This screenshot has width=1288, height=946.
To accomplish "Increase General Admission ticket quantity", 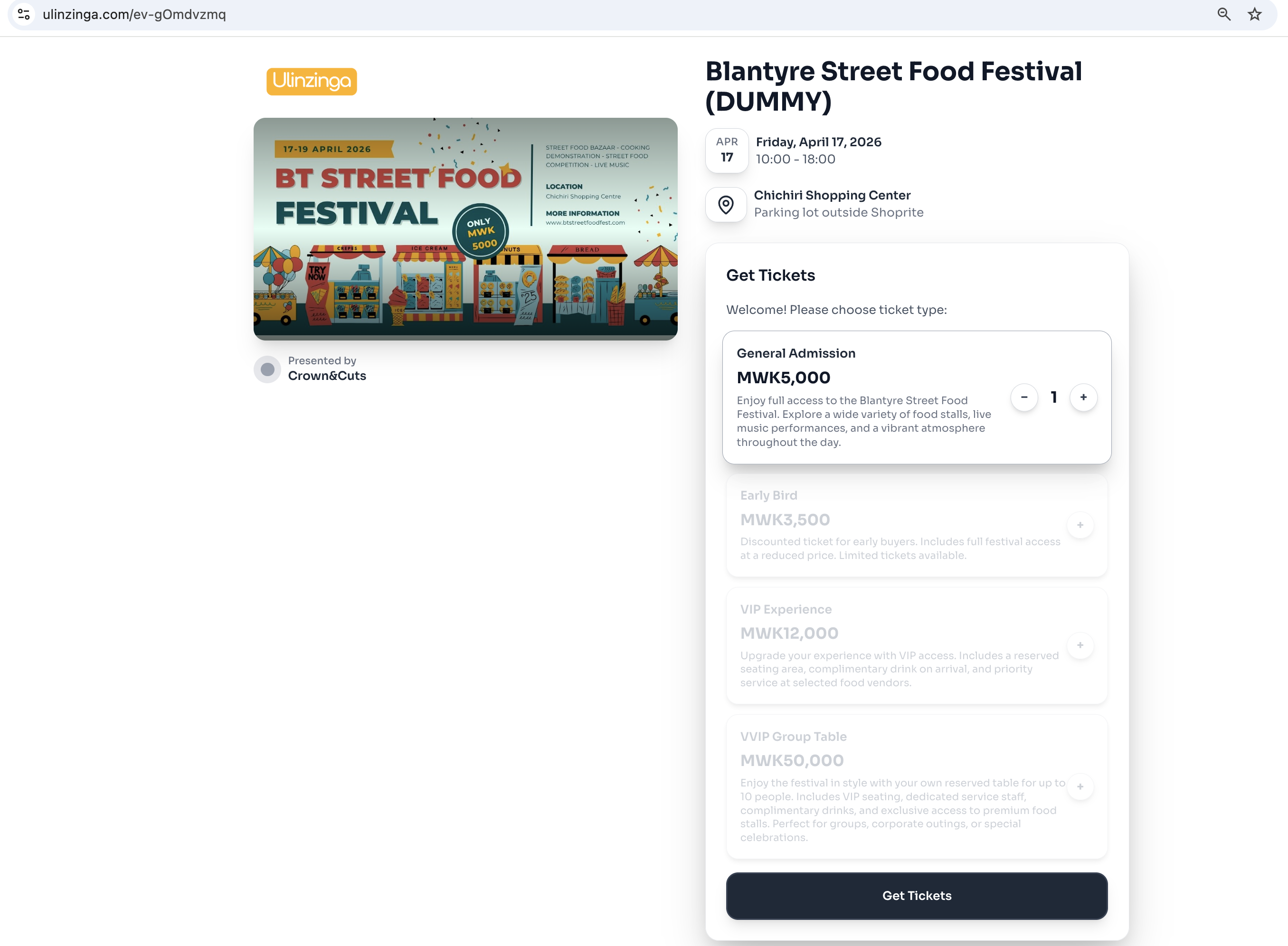I will pyautogui.click(x=1083, y=397).
